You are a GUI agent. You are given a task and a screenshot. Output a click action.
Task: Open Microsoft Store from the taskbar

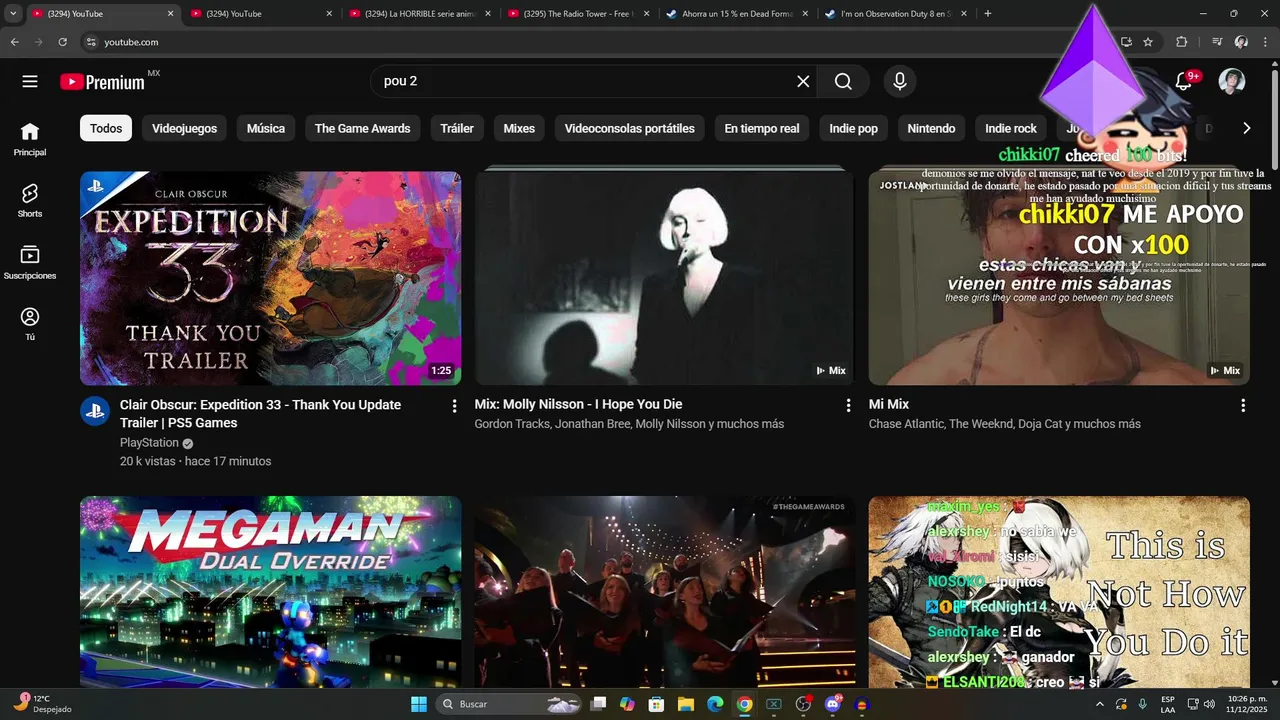[x=656, y=704]
